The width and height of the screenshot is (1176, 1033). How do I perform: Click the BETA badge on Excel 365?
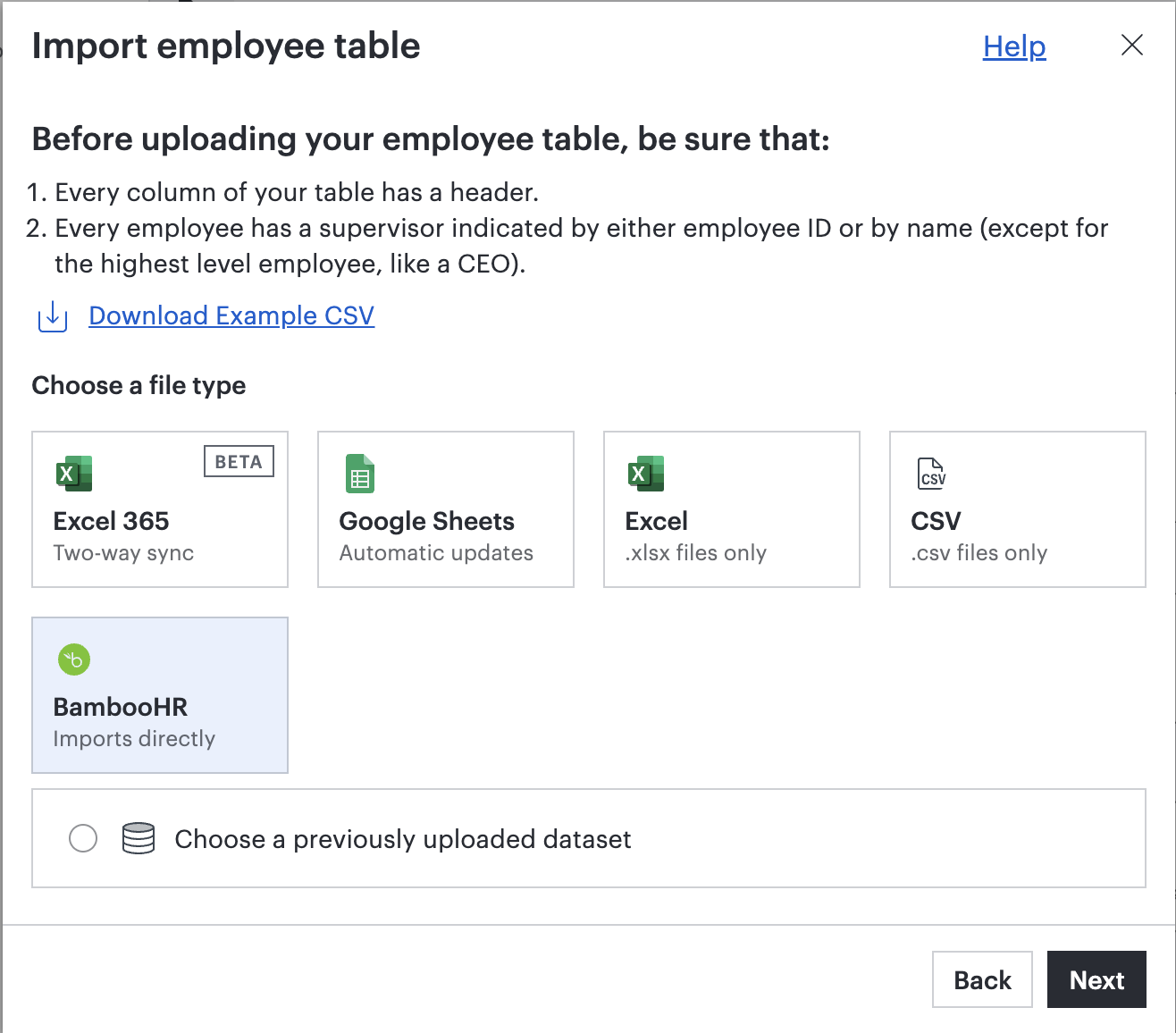[x=239, y=461]
